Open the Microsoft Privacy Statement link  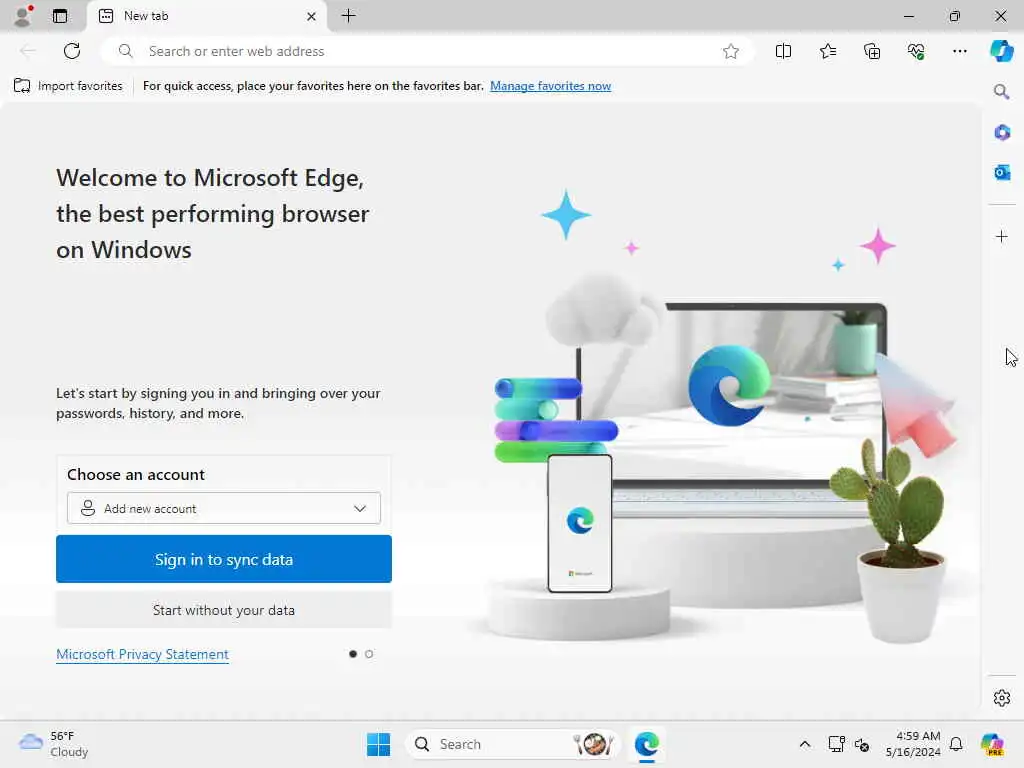point(142,654)
